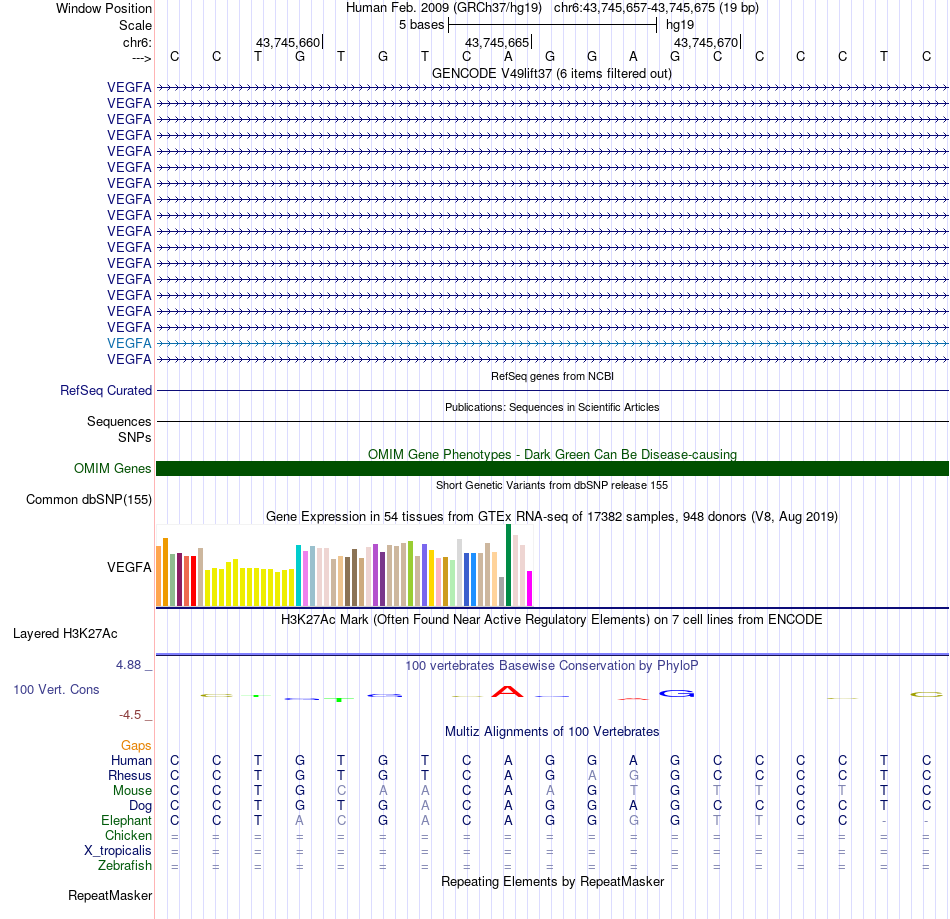This screenshot has height=919, width=950.
Task: Click the hg19 label beside the scale bar
Action: (x=680, y=25)
